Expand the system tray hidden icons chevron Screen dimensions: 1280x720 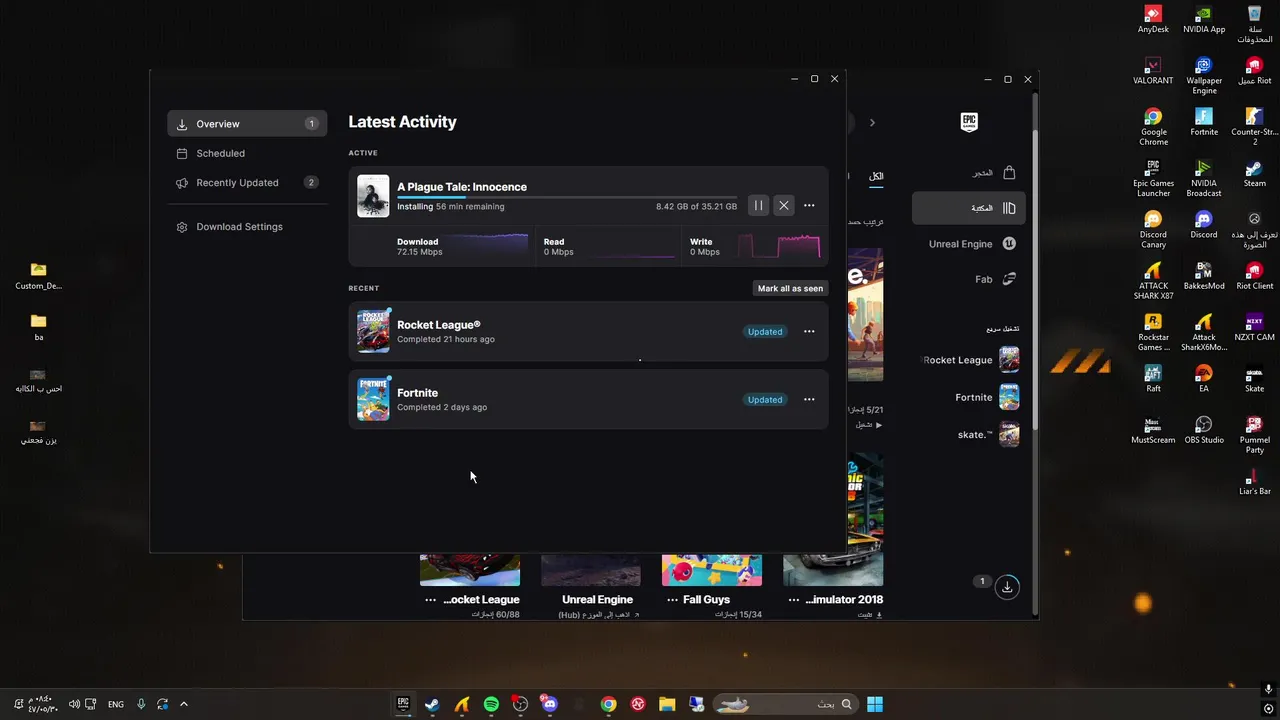(184, 704)
